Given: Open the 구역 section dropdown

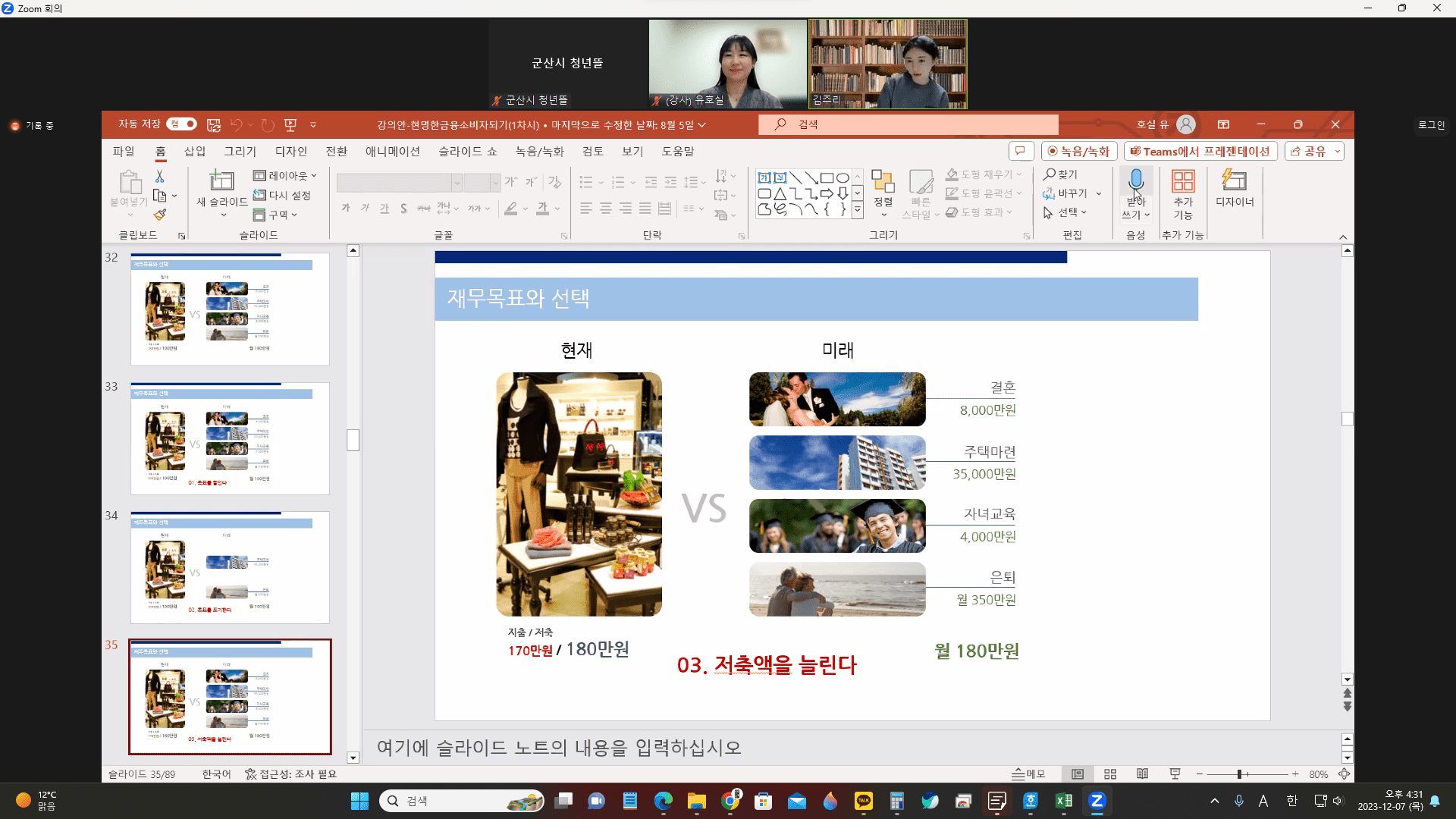Looking at the screenshot, I should pos(275,215).
